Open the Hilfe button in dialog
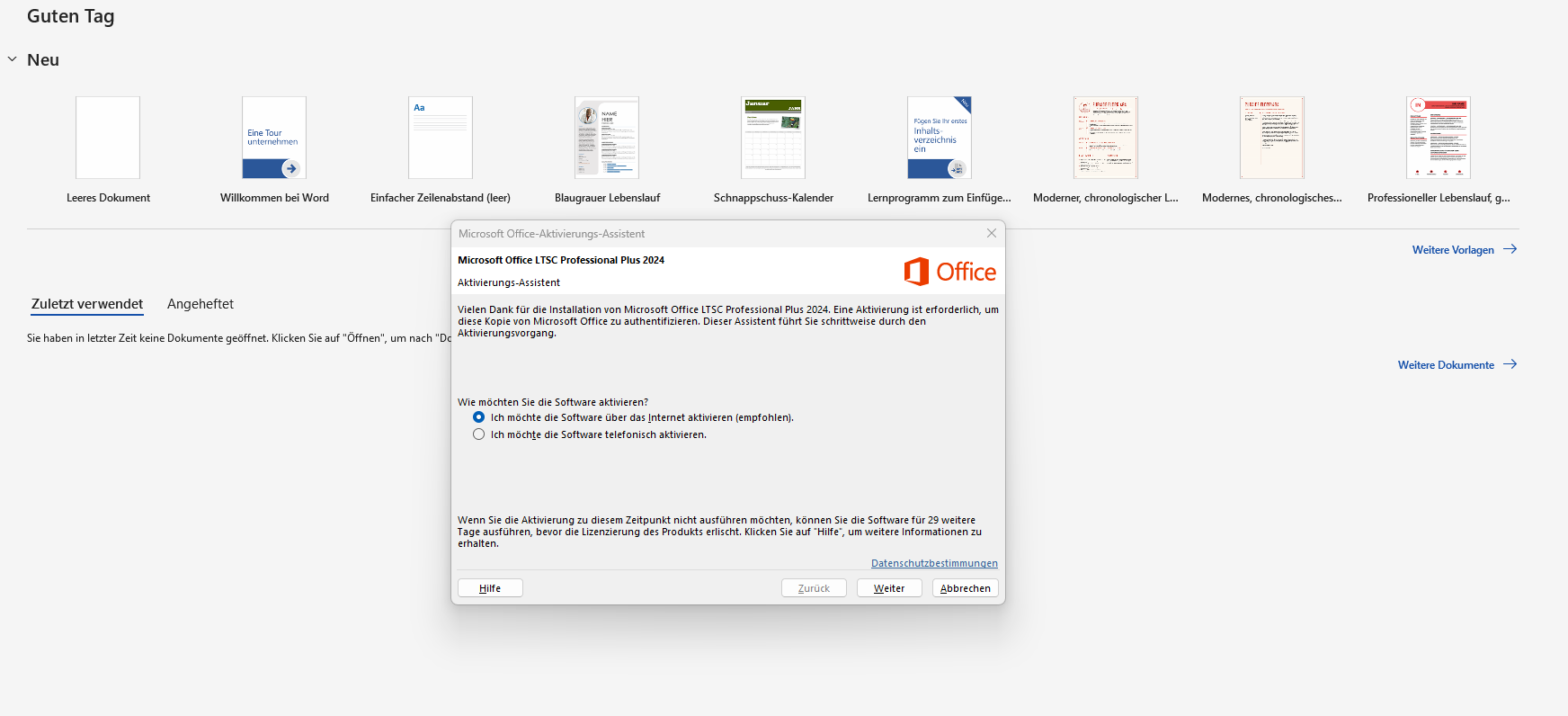Screen dimensions: 1568x716 [490, 588]
